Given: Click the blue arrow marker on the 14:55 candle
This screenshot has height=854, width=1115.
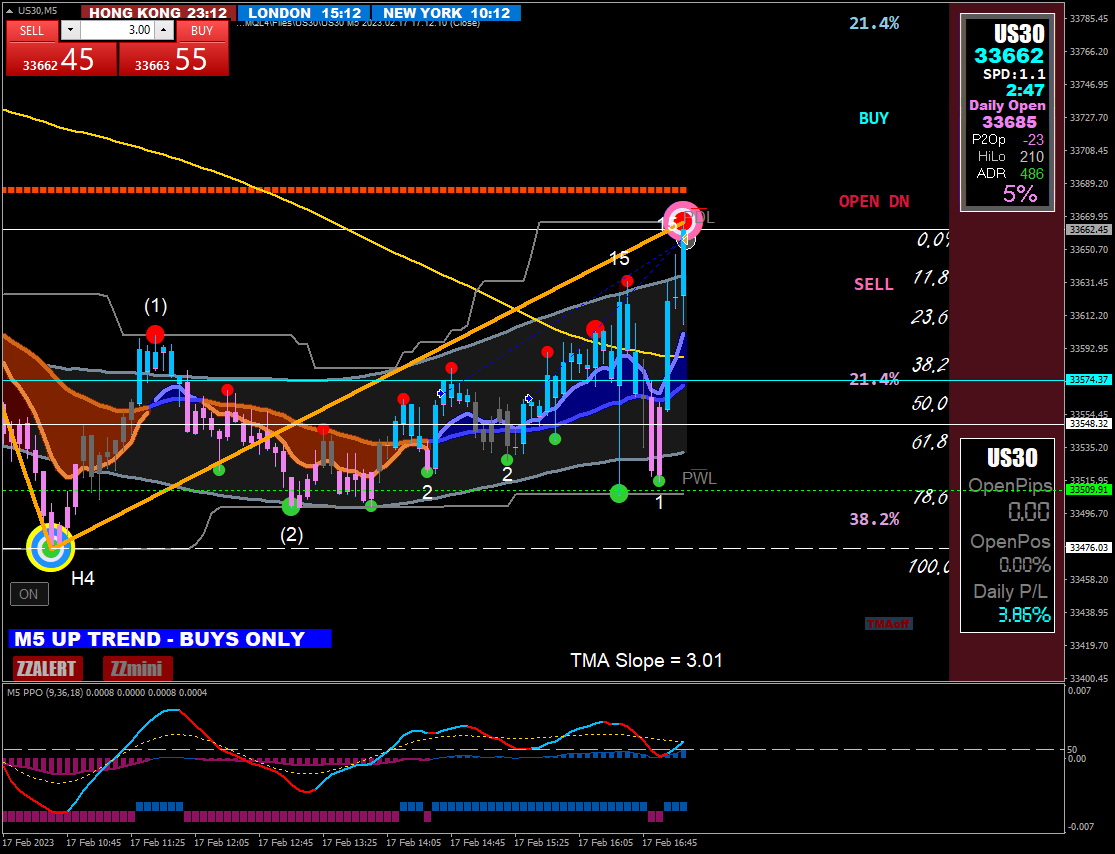Looking at the screenshot, I should point(528,400).
